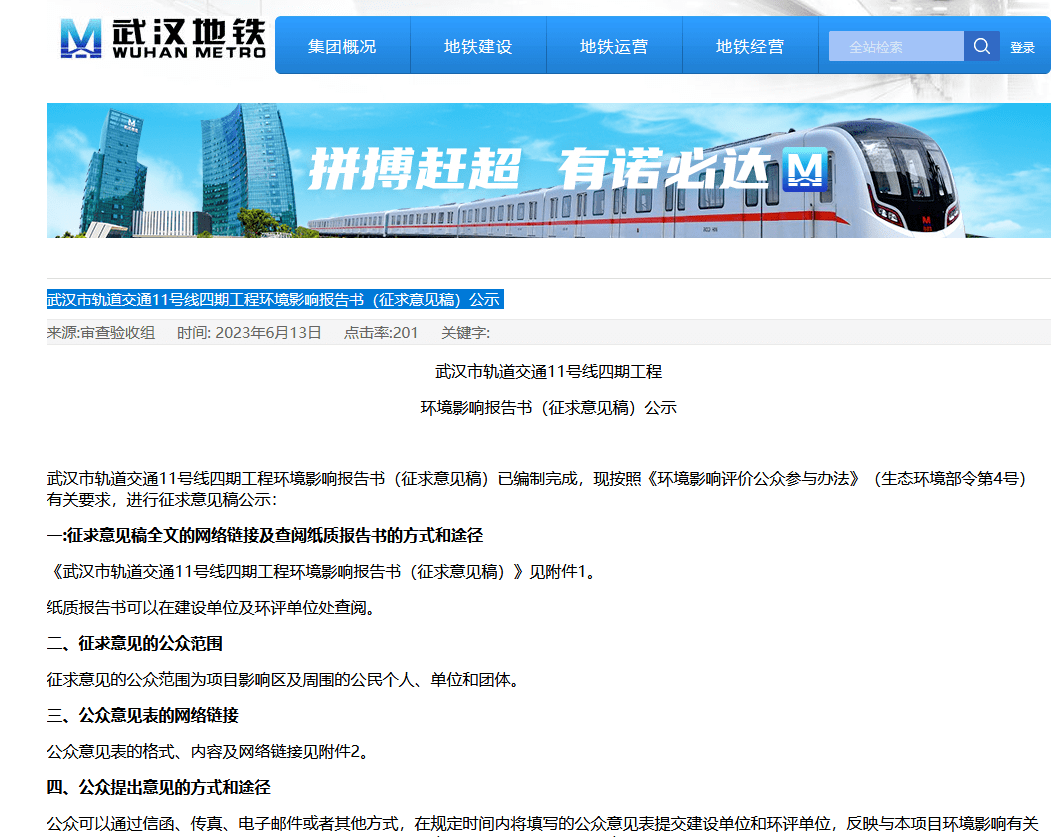Click the banner slogan 拼搏赶超 有诺必达
Viewport: 1063px width, 837px height.
click(x=543, y=167)
